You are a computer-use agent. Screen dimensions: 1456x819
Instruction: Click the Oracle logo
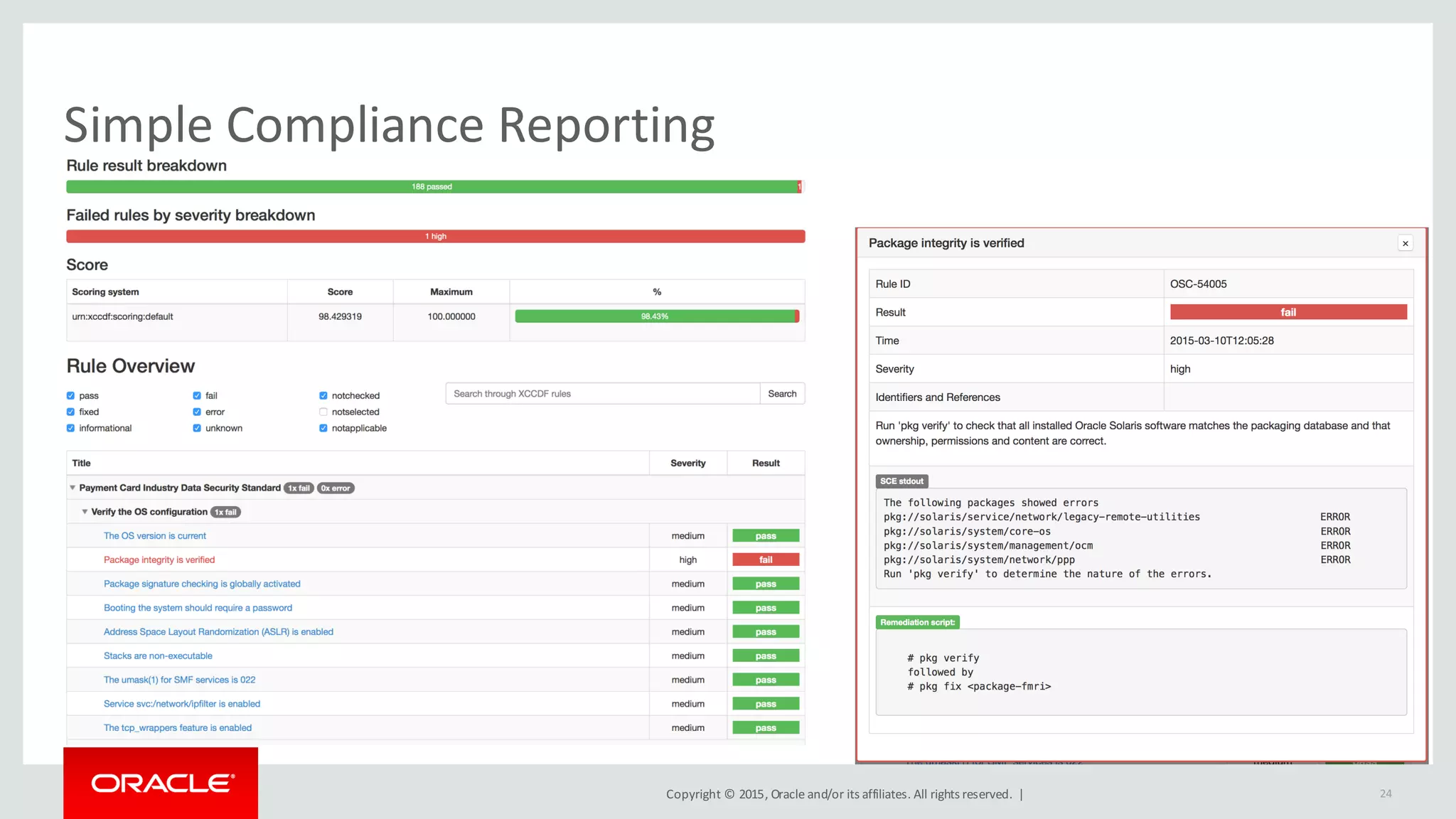(161, 783)
